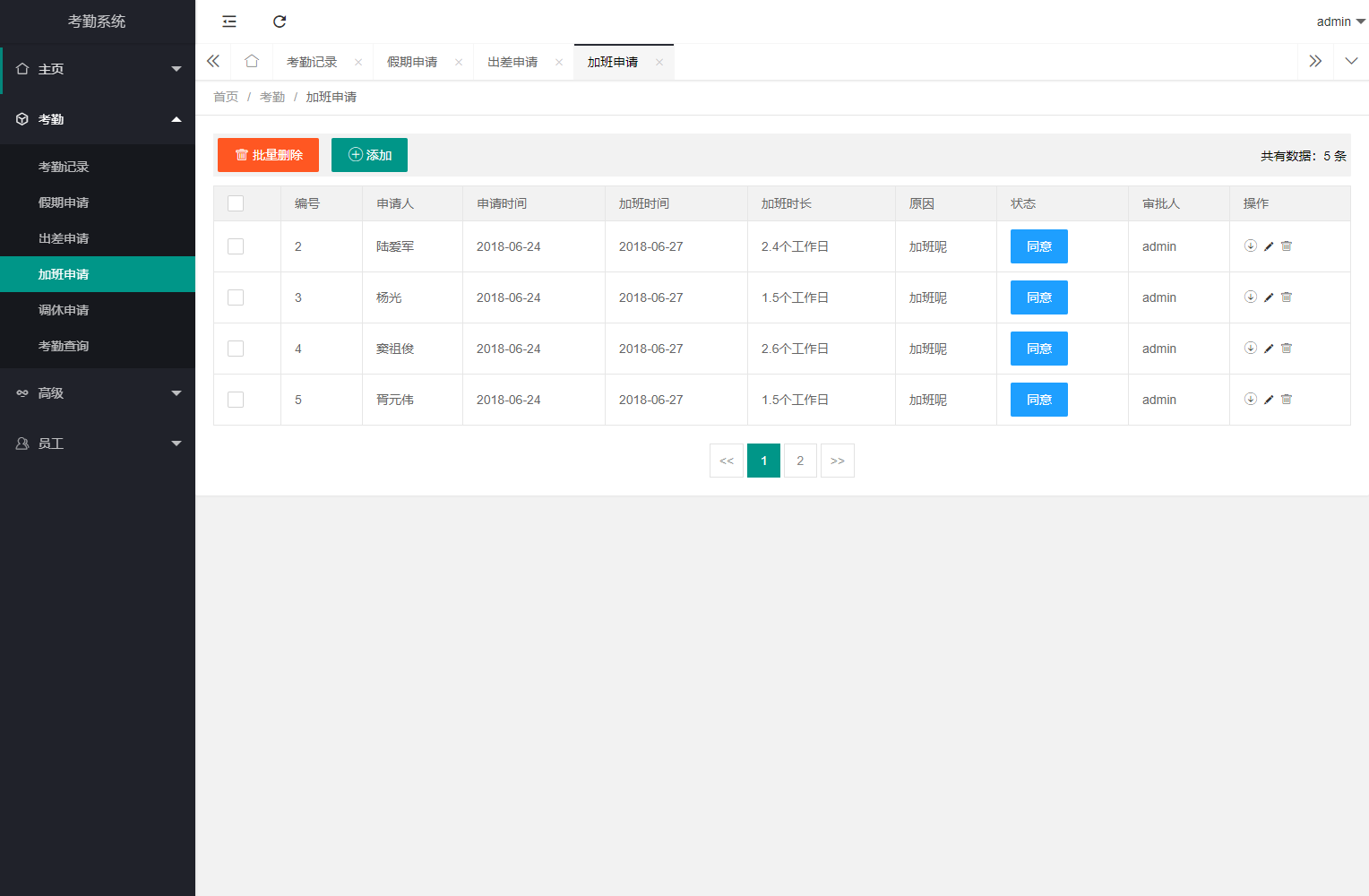Click the 添加 button
Screen dimensions: 1369x896
pos(369,155)
